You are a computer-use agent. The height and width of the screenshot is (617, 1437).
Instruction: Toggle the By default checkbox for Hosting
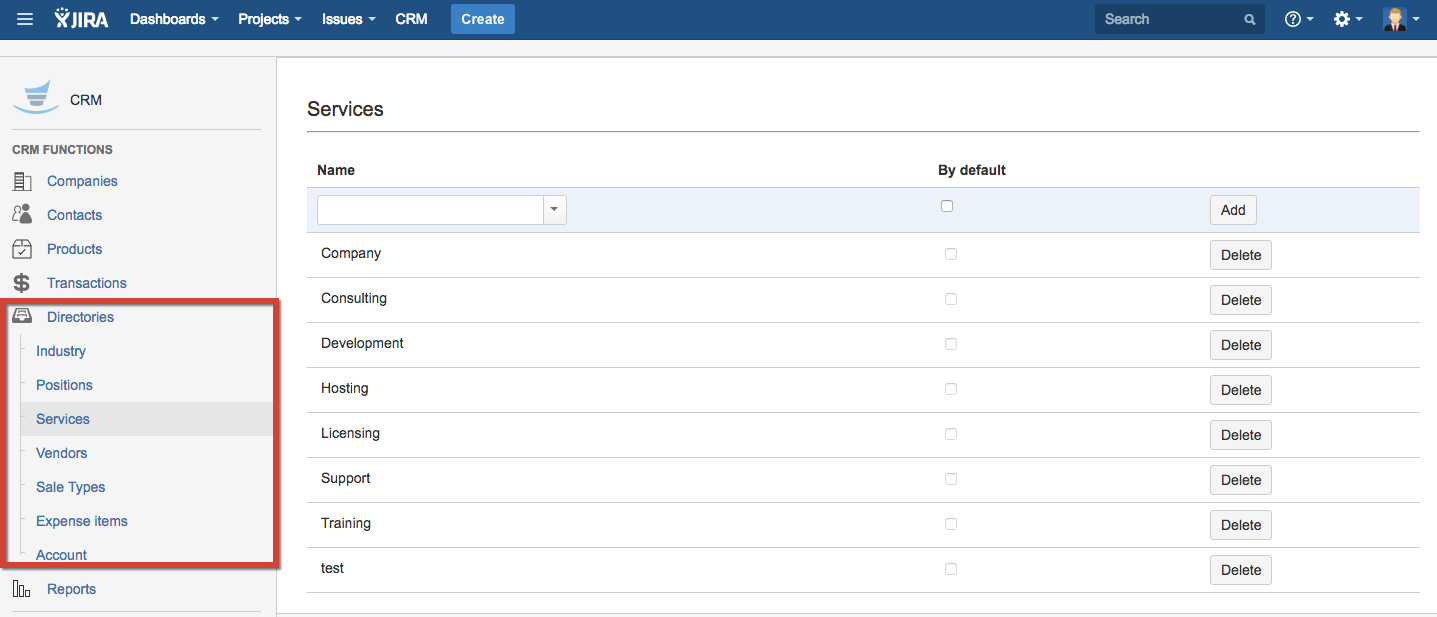pos(951,389)
